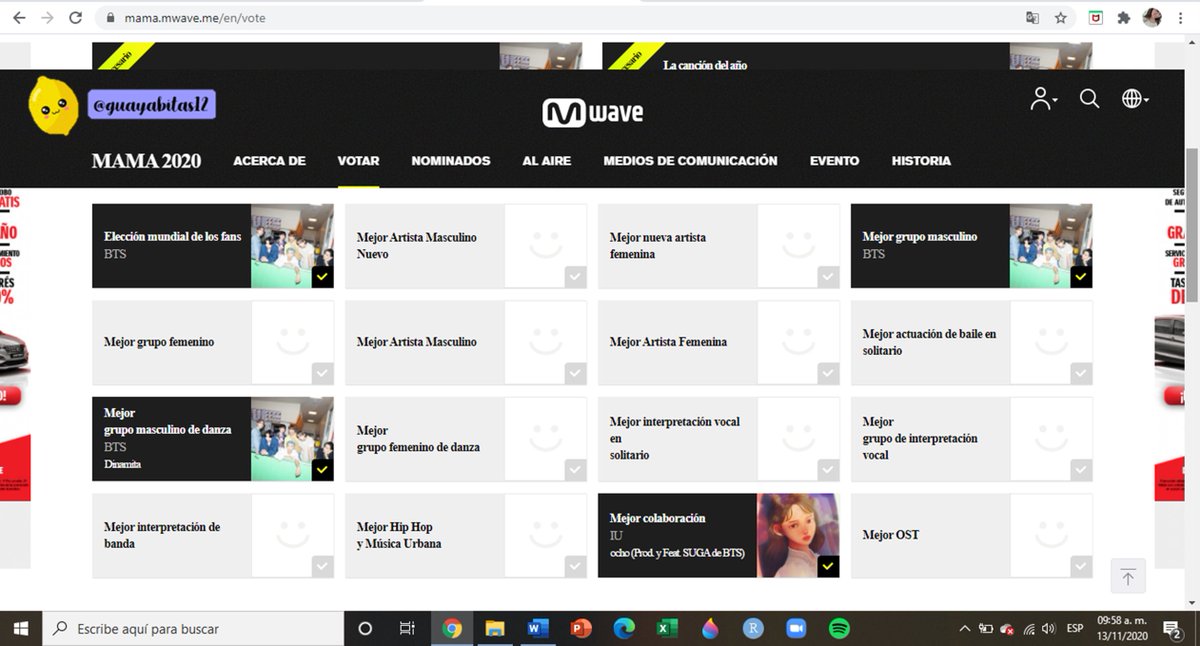Reload the page with the refresh icon
The image size is (1200, 646).
[x=76, y=18]
